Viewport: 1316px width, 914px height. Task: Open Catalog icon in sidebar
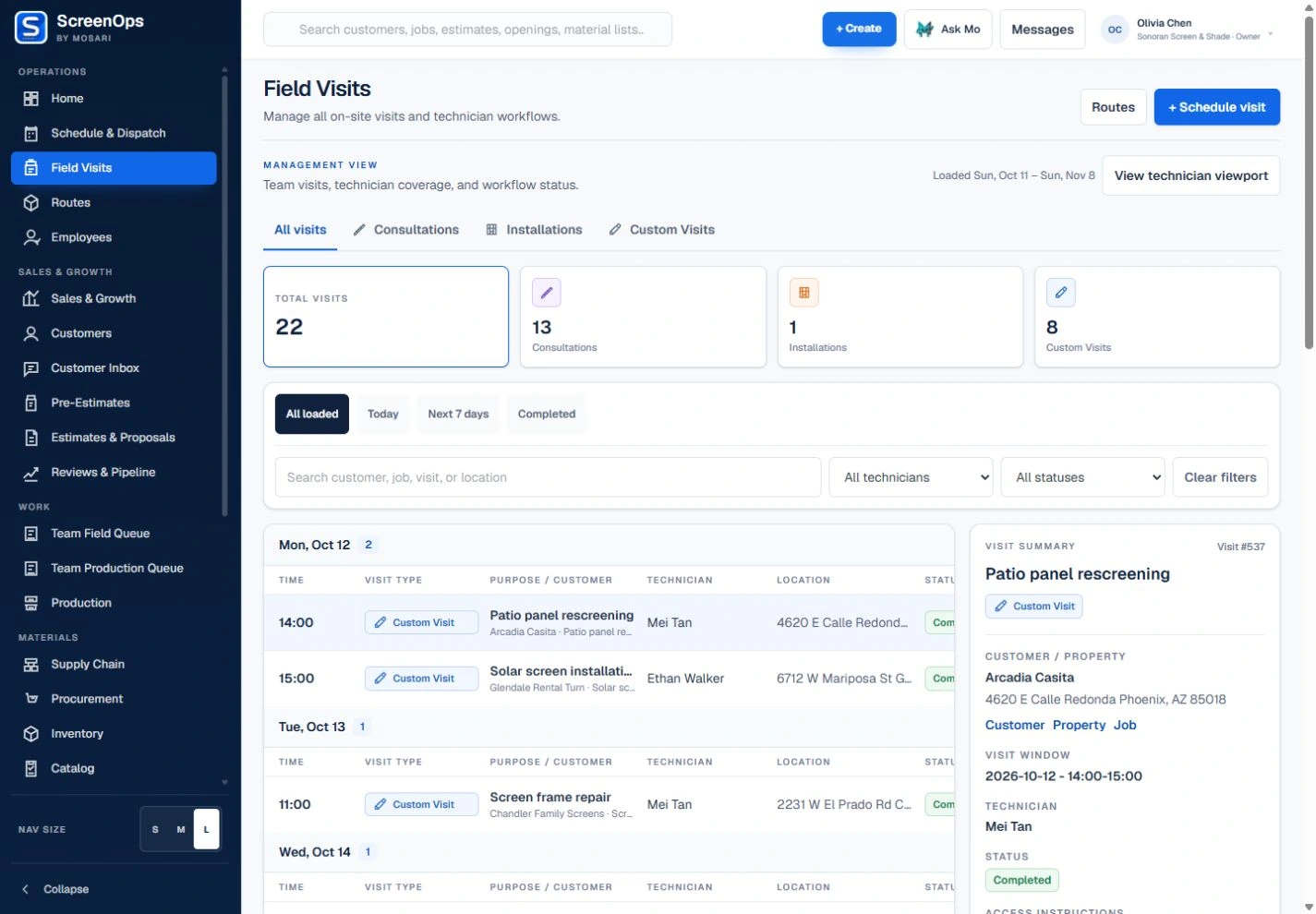(x=30, y=769)
